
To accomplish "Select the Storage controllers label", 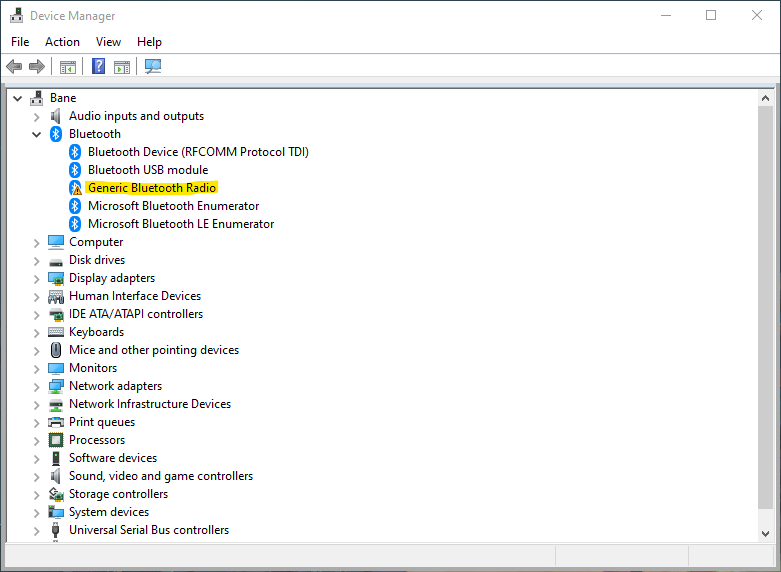I will tap(118, 494).
